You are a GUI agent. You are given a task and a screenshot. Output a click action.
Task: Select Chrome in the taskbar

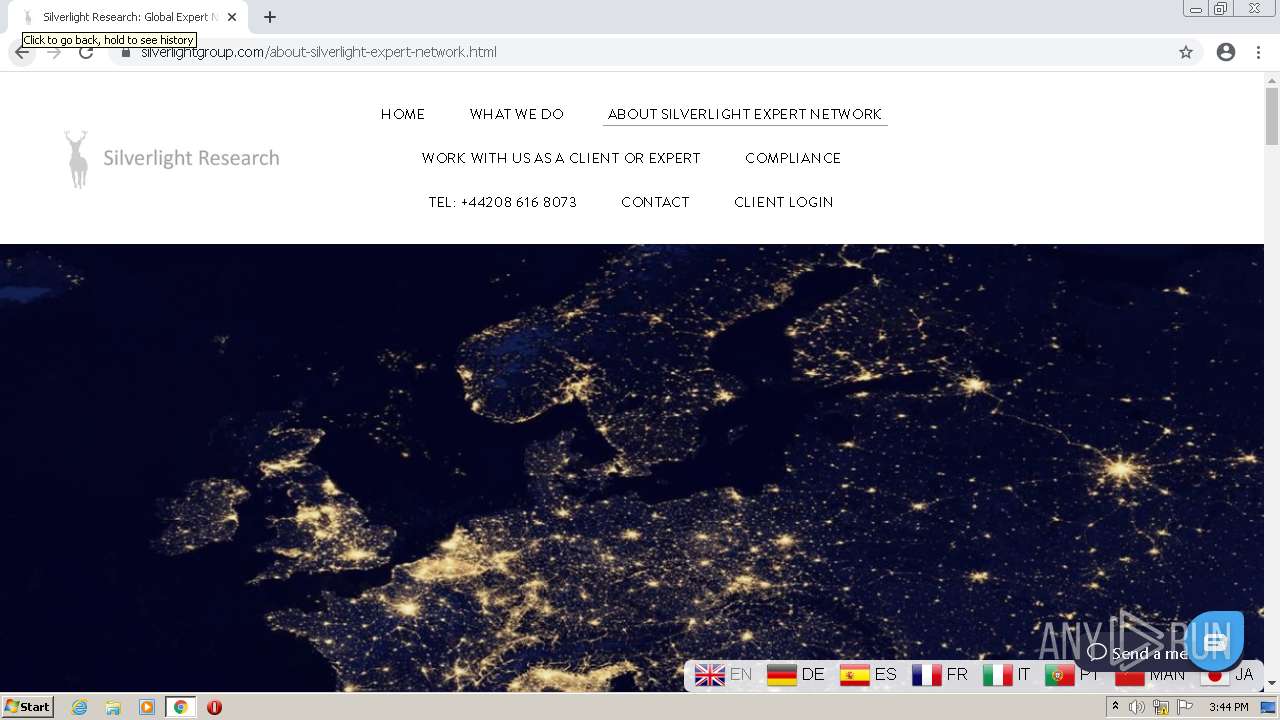coord(180,707)
